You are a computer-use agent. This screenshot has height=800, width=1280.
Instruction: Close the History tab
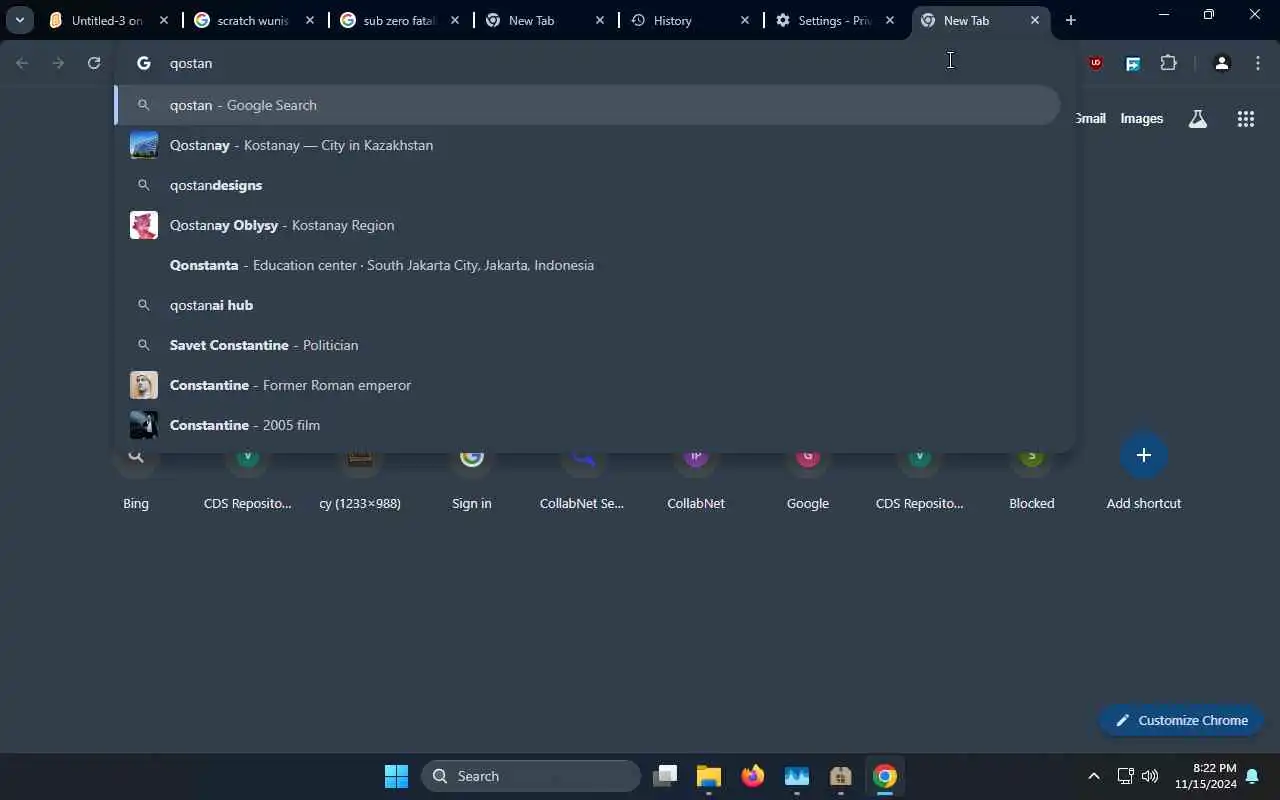[x=745, y=20]
